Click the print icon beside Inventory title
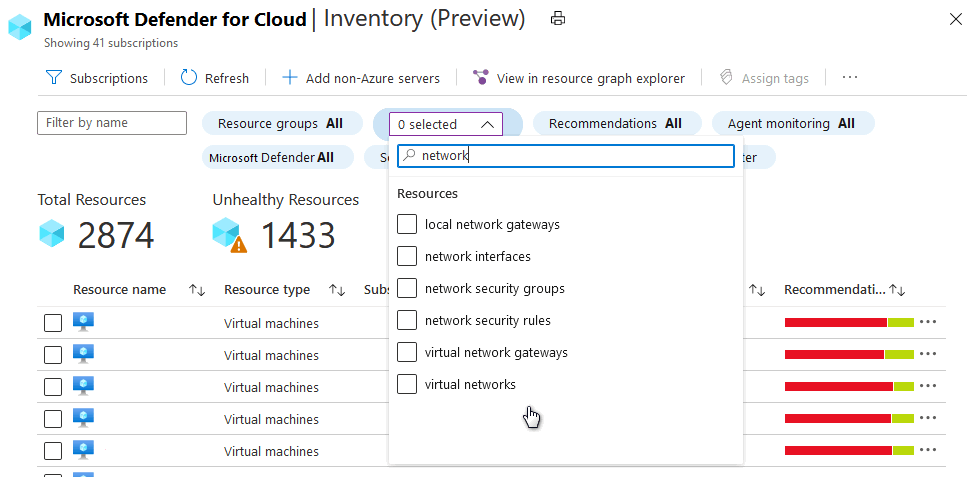The height and width of the screenshot is (477, 967). (558, 19)
